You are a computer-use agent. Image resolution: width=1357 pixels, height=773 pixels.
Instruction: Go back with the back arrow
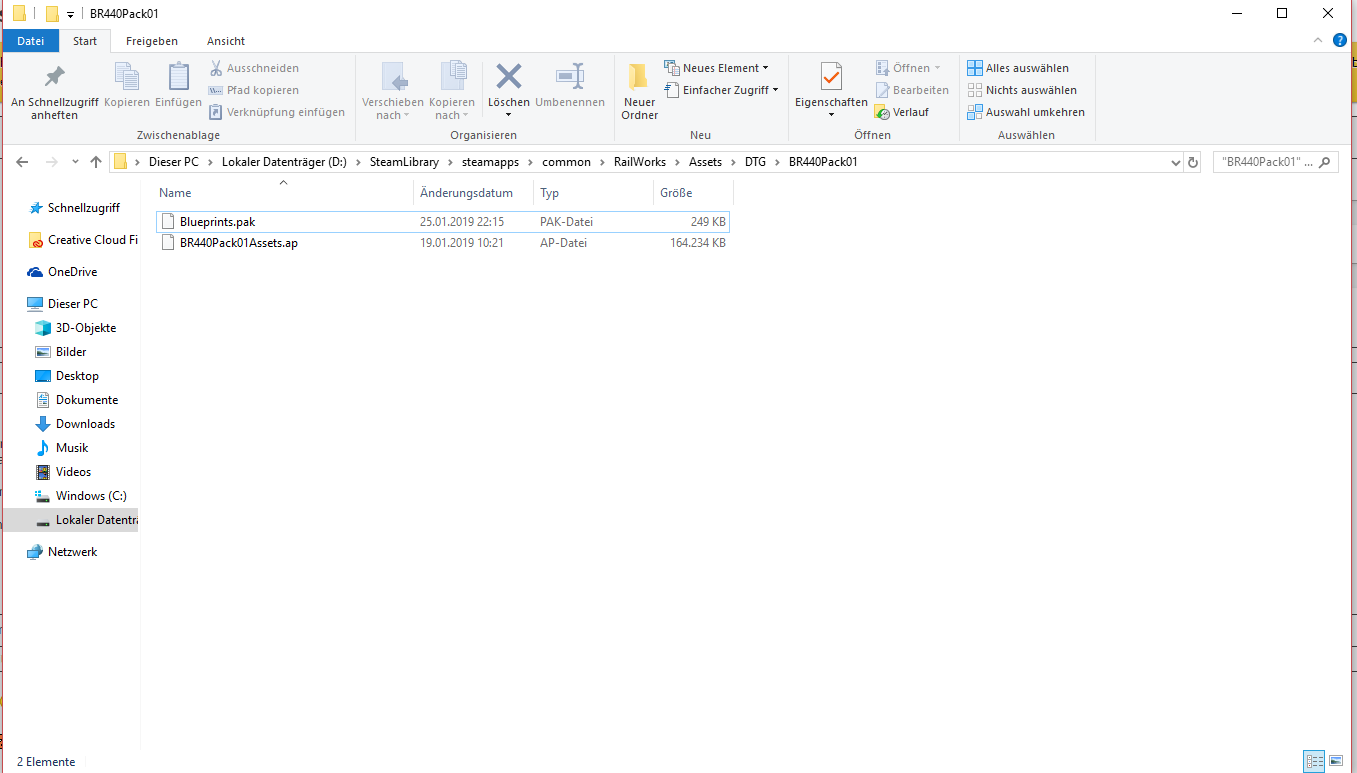pos(22,162)
